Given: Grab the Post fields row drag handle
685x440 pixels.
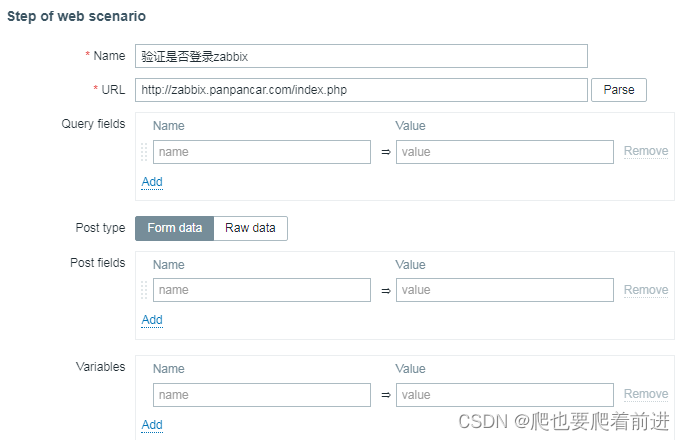Looking at the screenshot, I should (x=144, y=290).
